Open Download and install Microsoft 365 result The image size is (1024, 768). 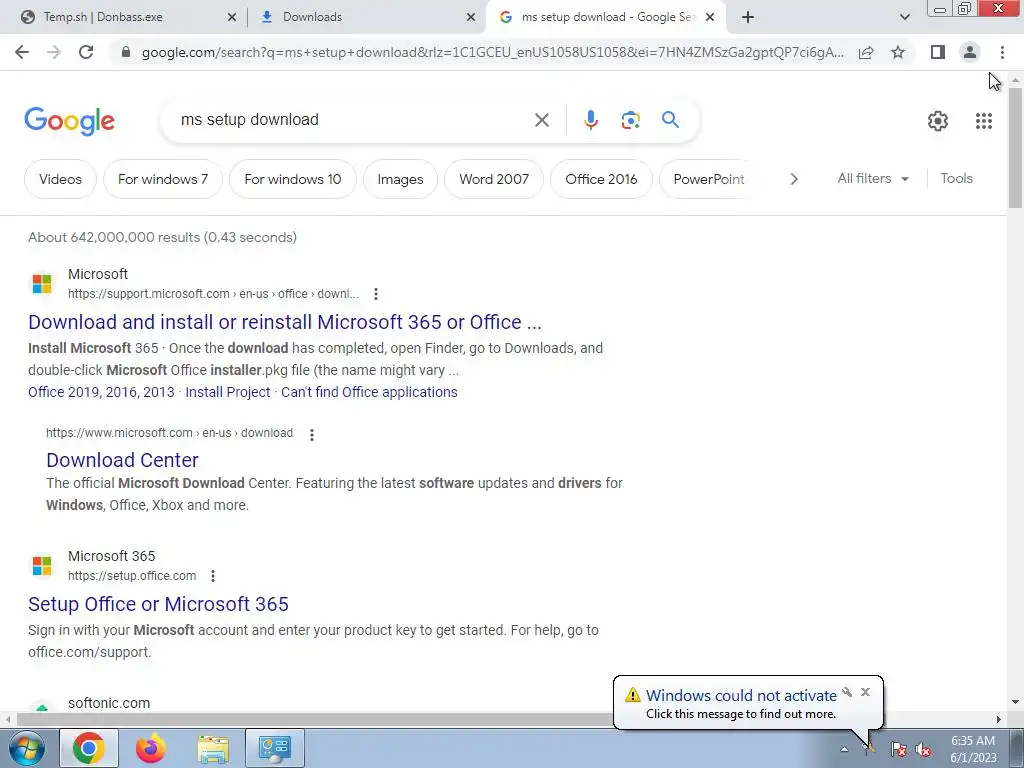(x=285, y=322)
